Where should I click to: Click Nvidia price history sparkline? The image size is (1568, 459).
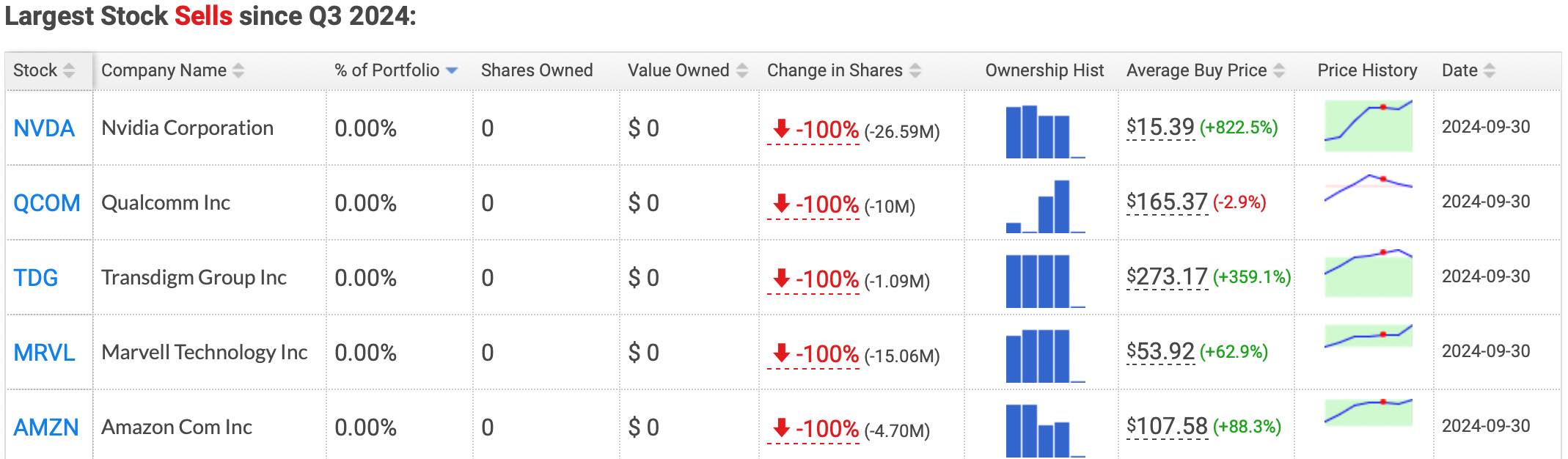1368,126
